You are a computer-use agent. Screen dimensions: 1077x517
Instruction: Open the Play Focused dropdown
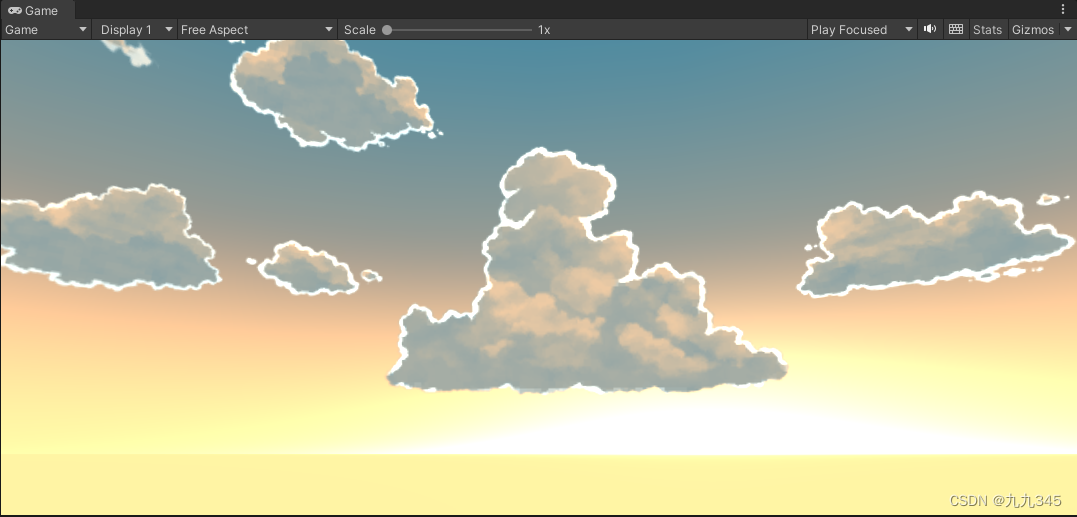tap(862, 30)
